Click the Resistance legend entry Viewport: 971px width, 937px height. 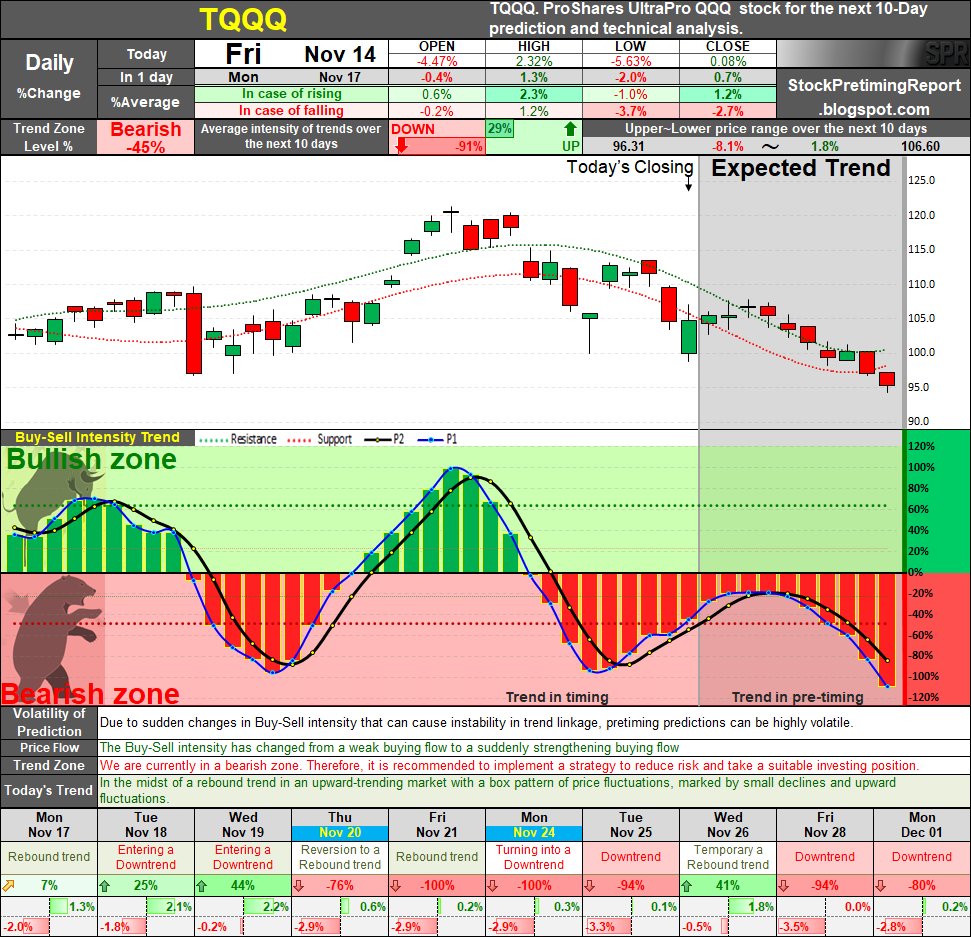[238, 439]
